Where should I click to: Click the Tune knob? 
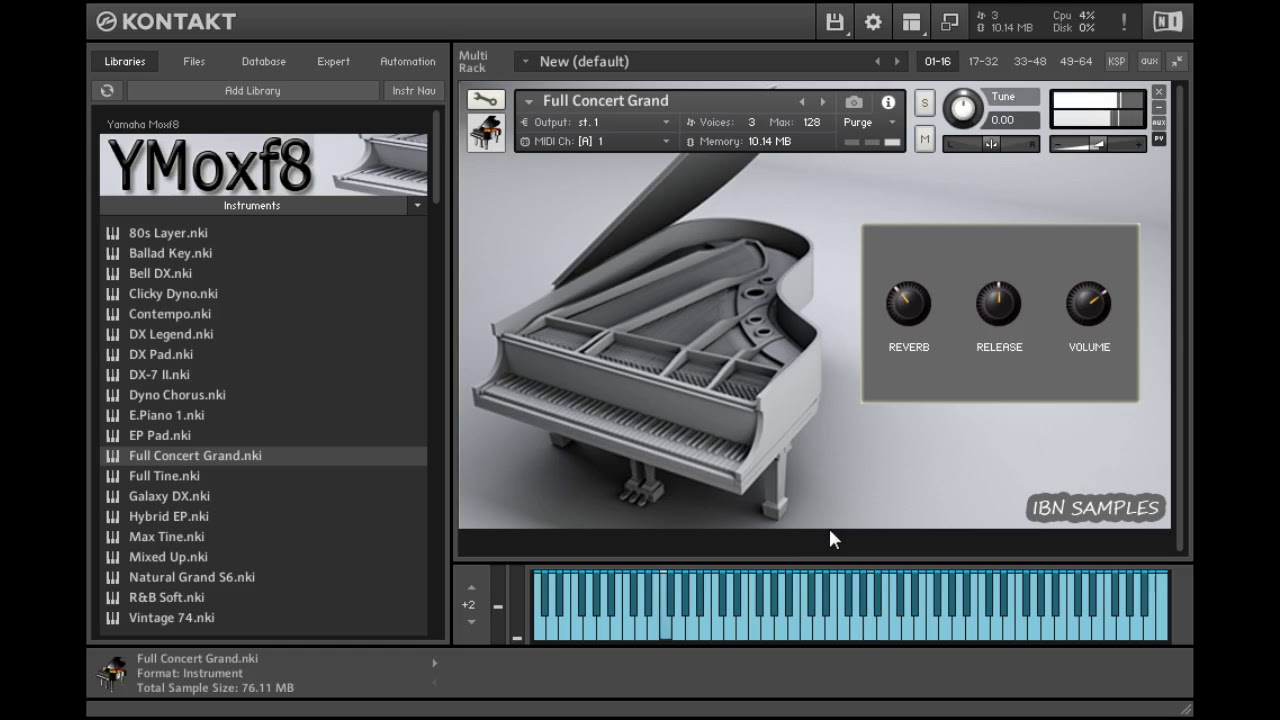click(964, 108)
